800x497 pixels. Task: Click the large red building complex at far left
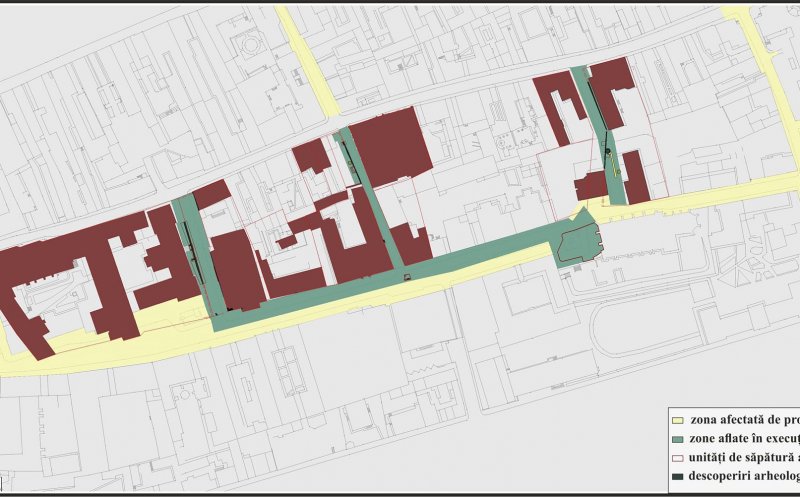tap(60, 270)
